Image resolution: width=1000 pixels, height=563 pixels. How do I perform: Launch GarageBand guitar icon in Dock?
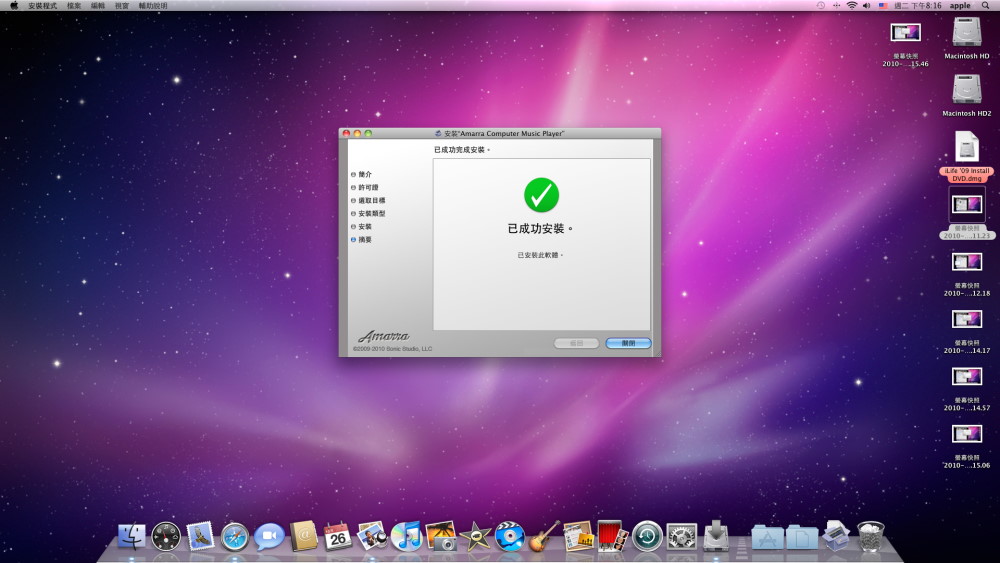544,536
